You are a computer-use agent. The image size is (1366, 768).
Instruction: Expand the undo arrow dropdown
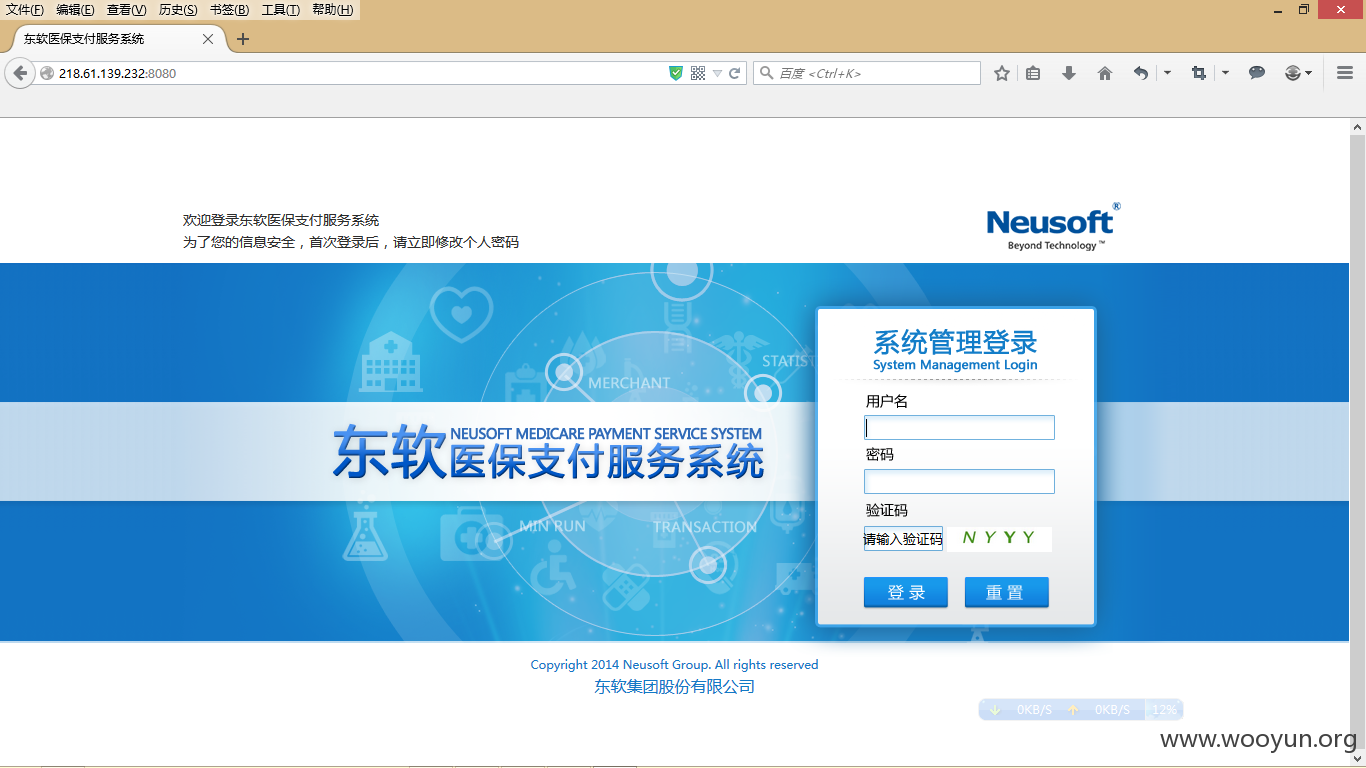[x=1167, y=73]
